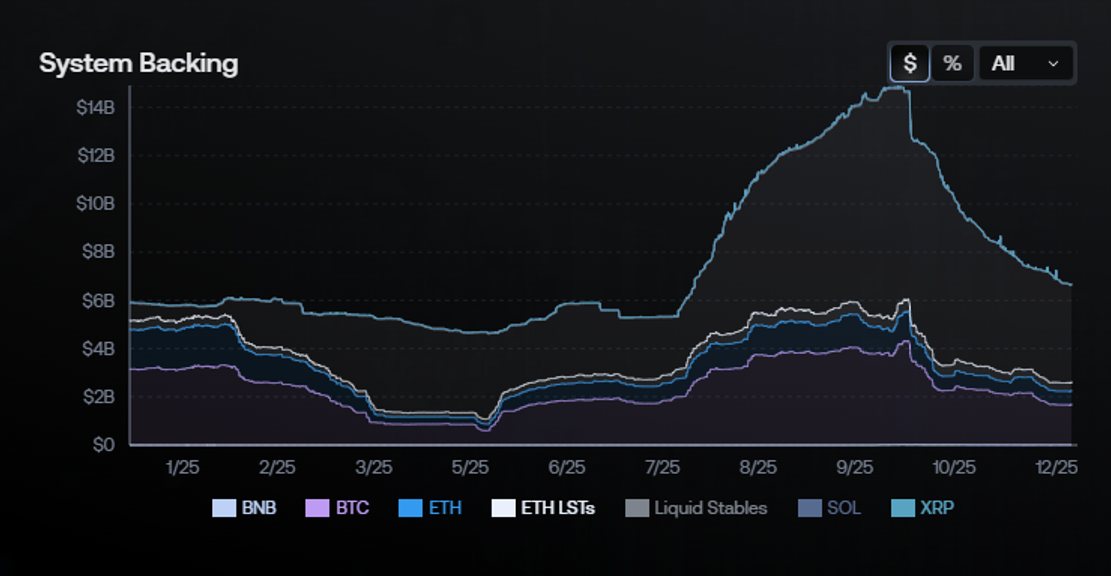Click the 5/25 x-axis date label
Screen dimensions: 1111x576
[x=470, y=468]
